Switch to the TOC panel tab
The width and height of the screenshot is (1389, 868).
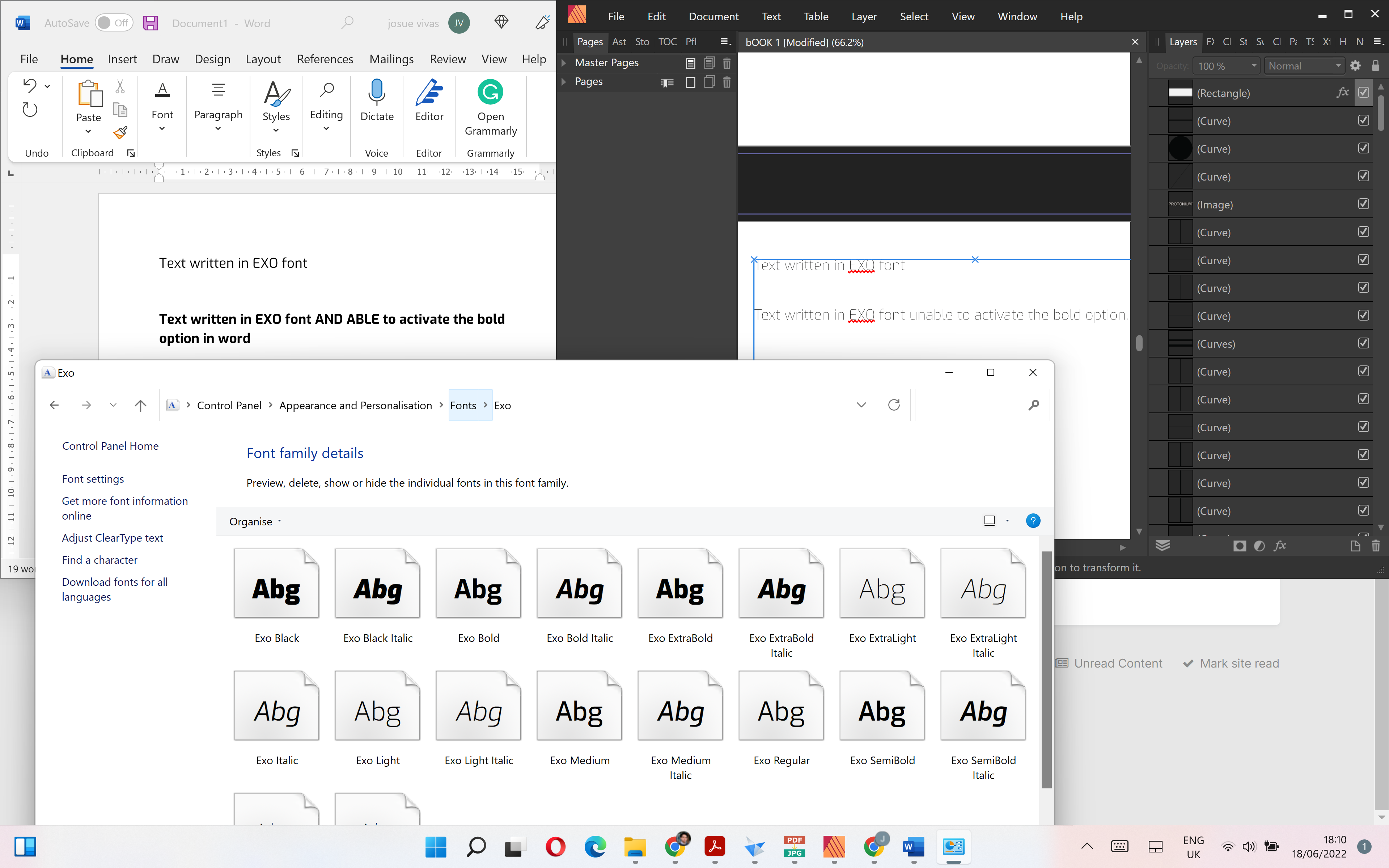coord(667,42)
